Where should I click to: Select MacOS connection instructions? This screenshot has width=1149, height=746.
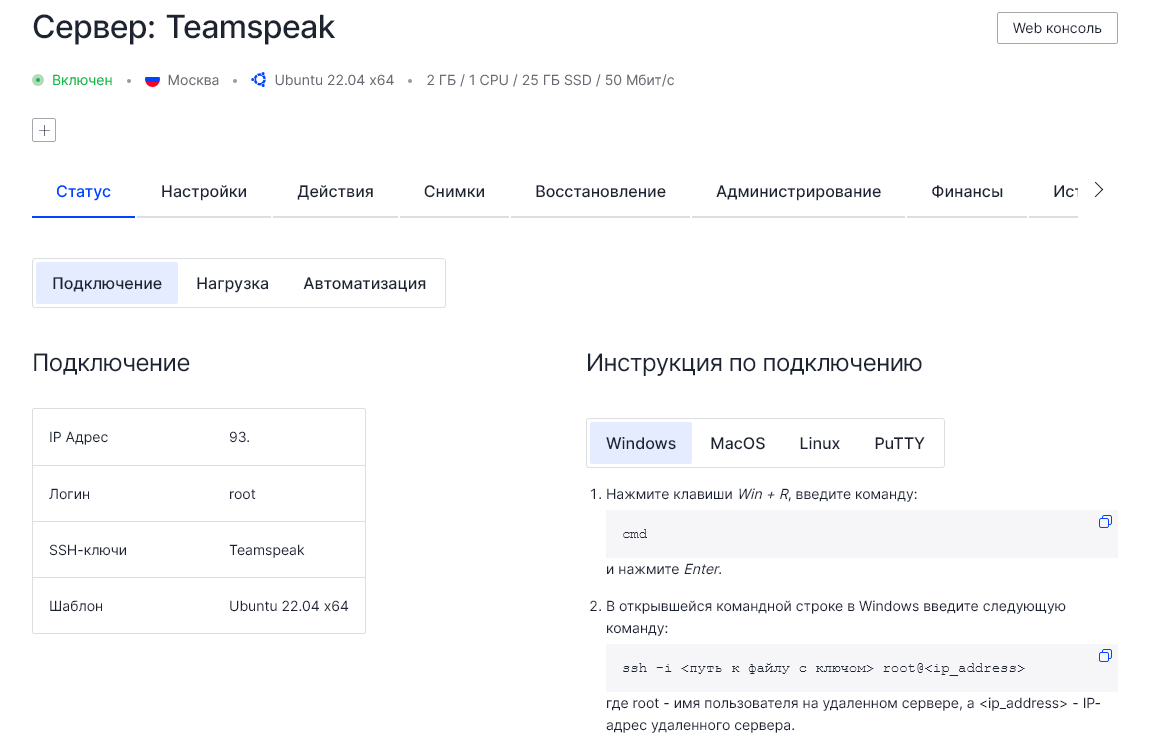(737, 443)
